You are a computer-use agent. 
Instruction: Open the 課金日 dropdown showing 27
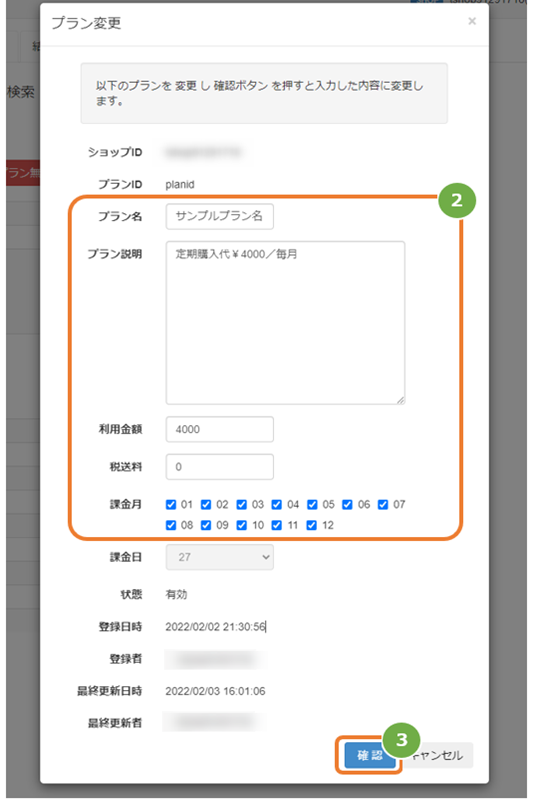click(219, 557)
